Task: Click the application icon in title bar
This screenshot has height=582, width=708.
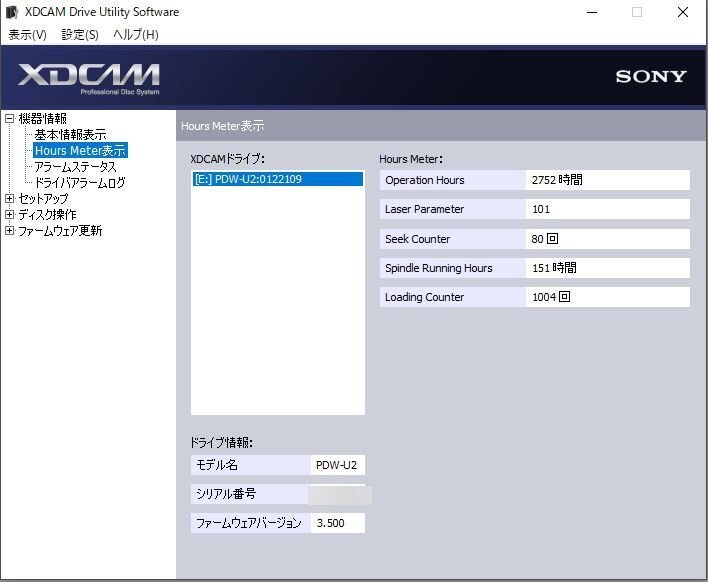Action: pos(12,12)
